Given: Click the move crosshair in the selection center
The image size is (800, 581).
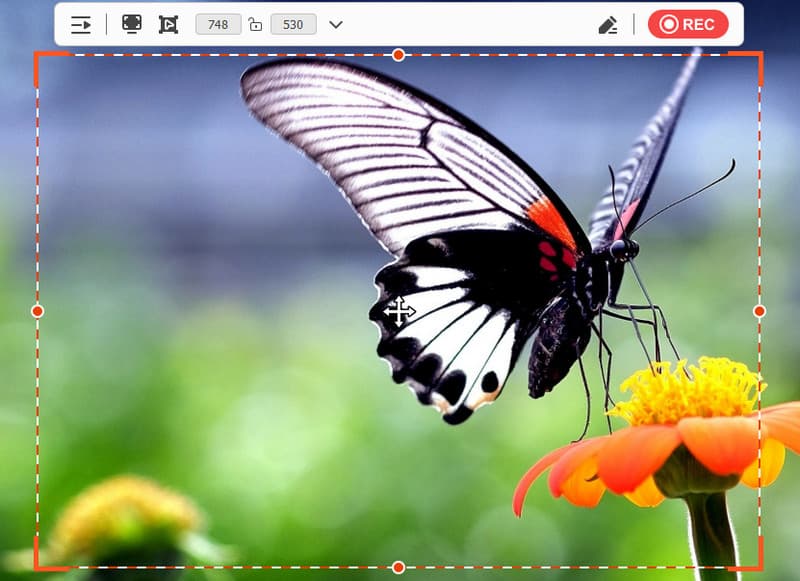Looking at the screenshot, I should coord(399,311).
